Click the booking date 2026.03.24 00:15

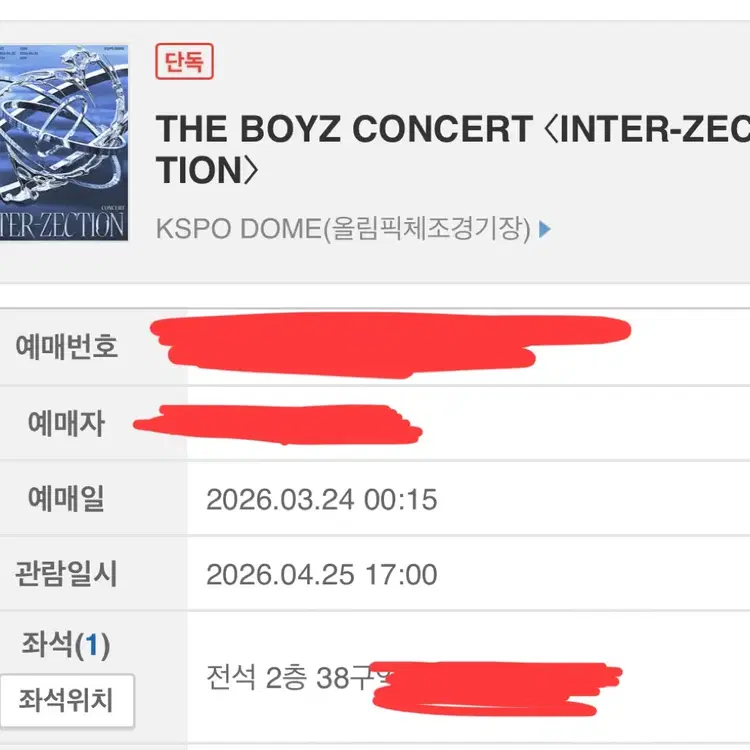pos(321,499)
